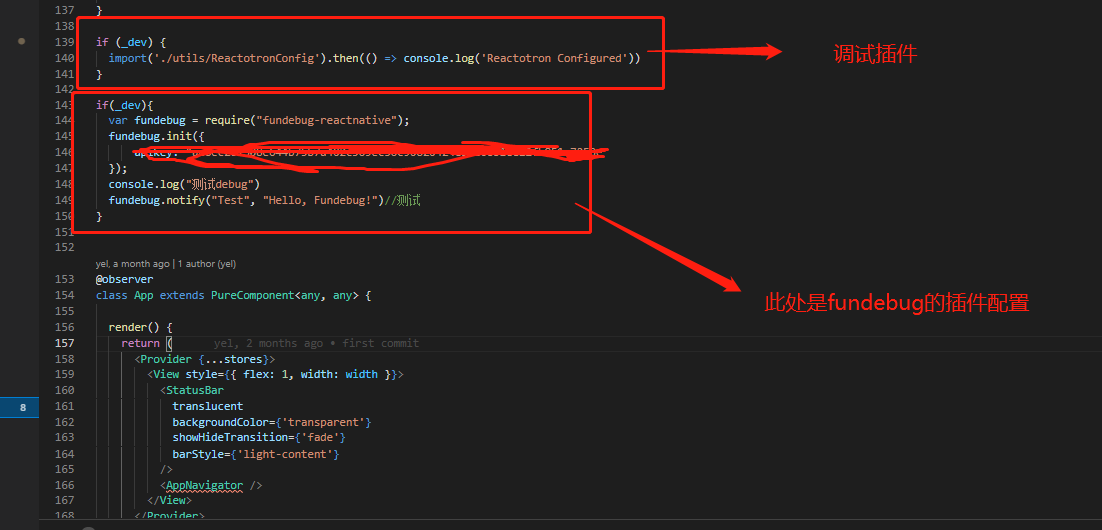Click the <Provider {...stores}> tag
1102x530 pixels.
pyautogui.click(x=205, y=359)
